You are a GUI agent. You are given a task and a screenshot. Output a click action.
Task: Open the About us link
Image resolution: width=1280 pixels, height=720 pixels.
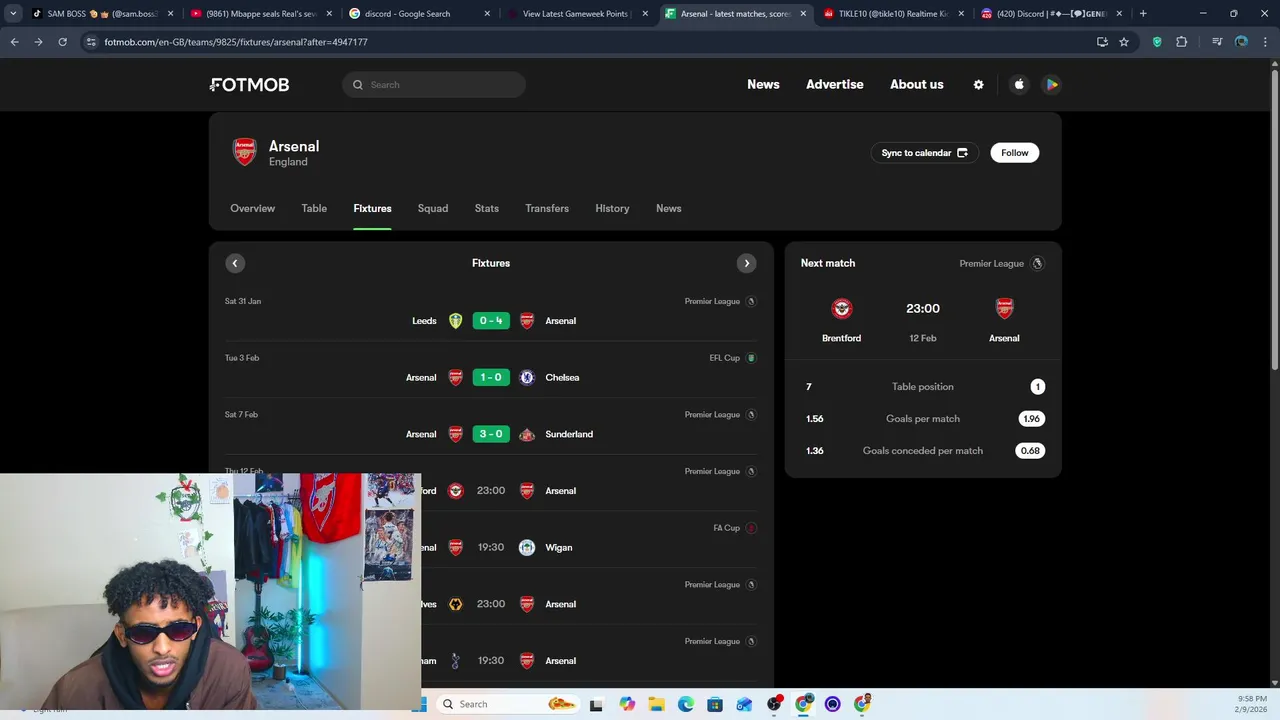917,85
